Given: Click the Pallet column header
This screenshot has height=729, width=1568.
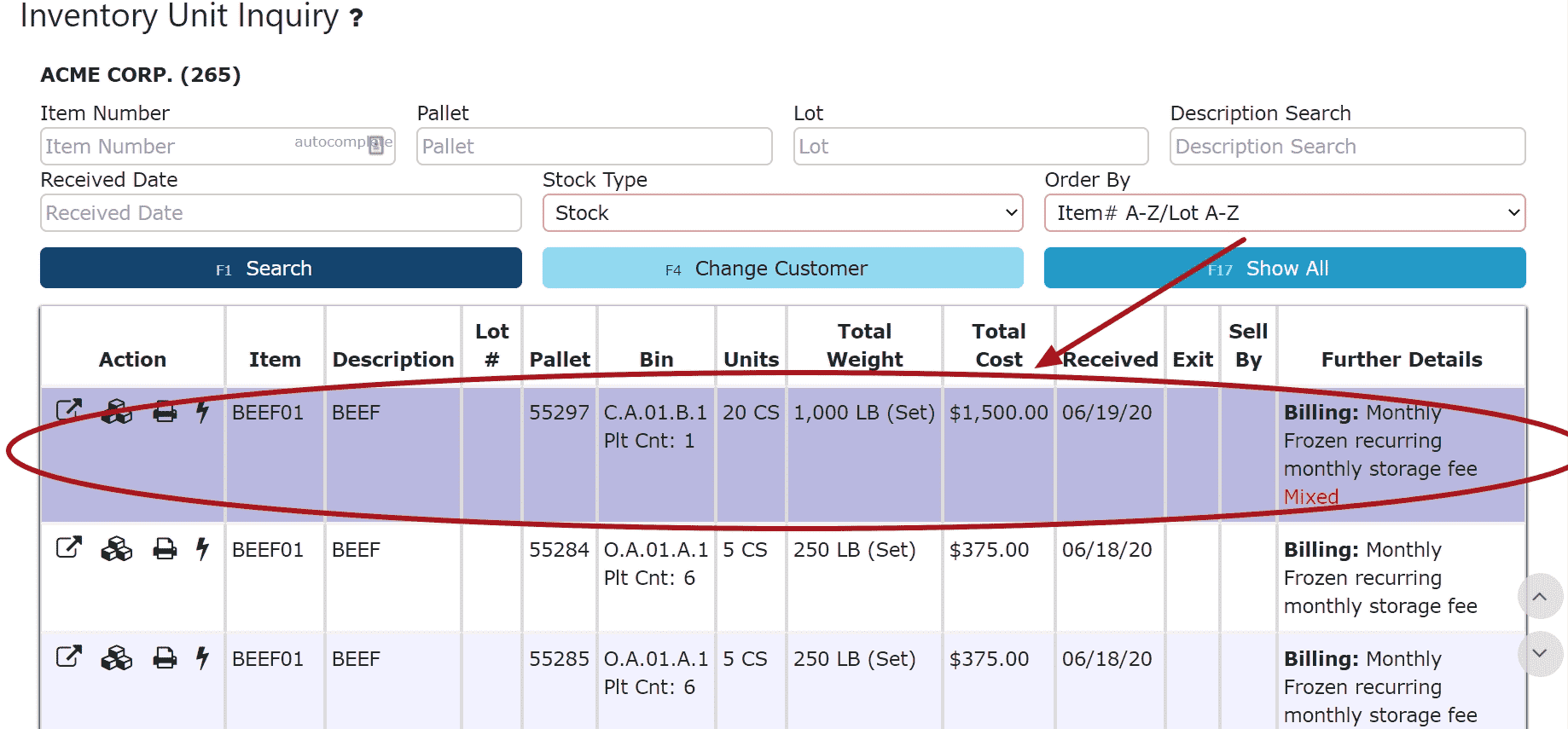Looking at the screenshot, I should [x=560, y=360].
